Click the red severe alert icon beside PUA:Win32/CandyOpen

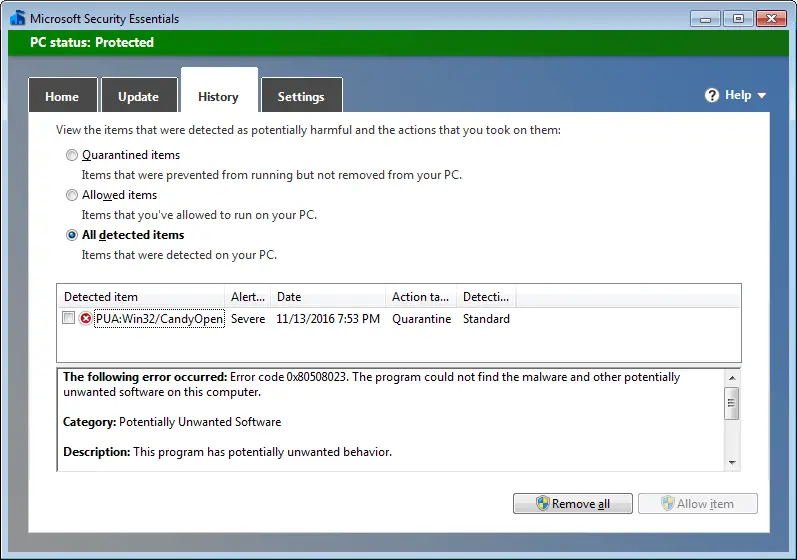[85, 319]
